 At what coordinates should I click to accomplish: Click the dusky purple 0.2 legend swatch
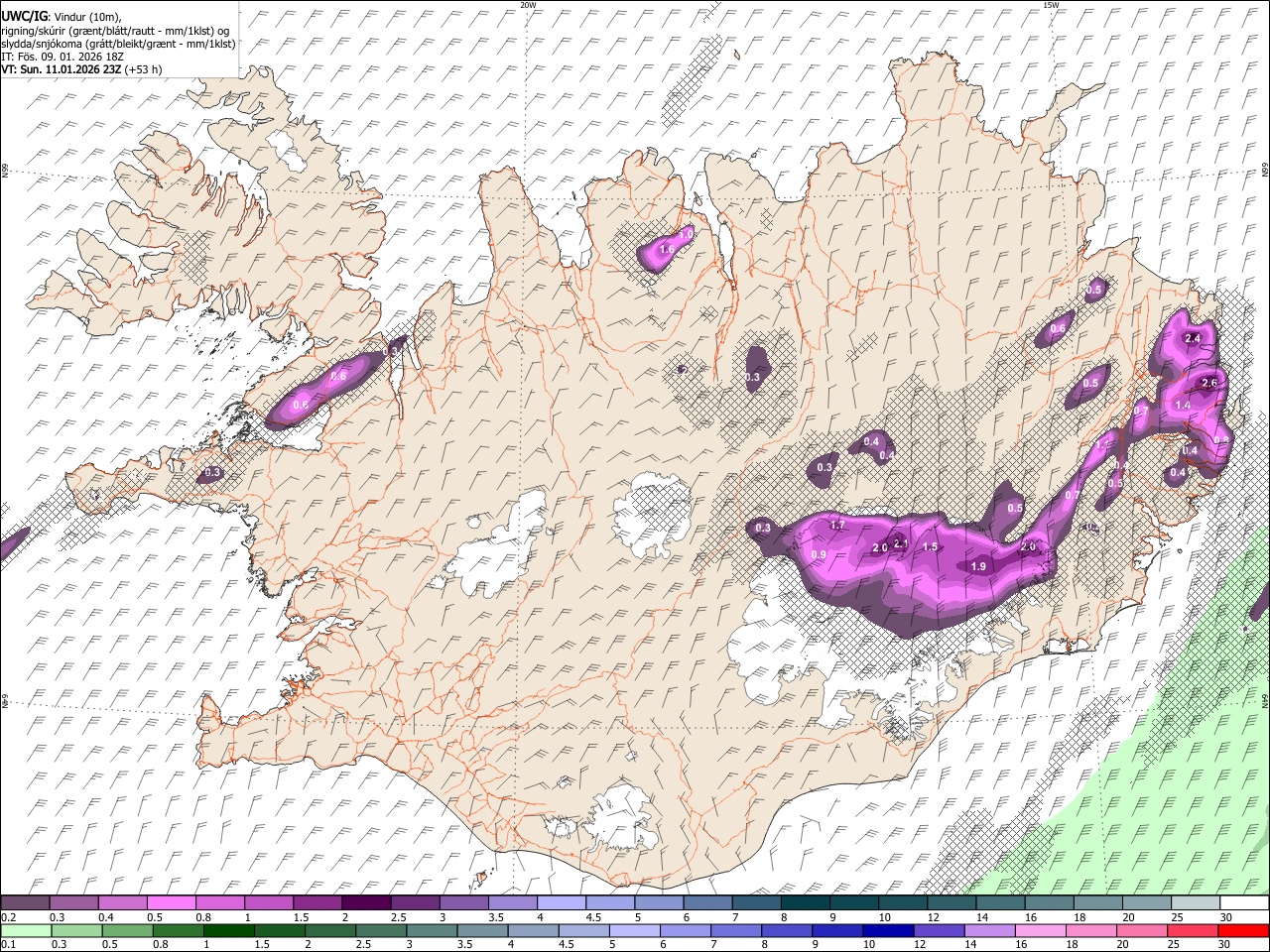[x=25, y=903]
